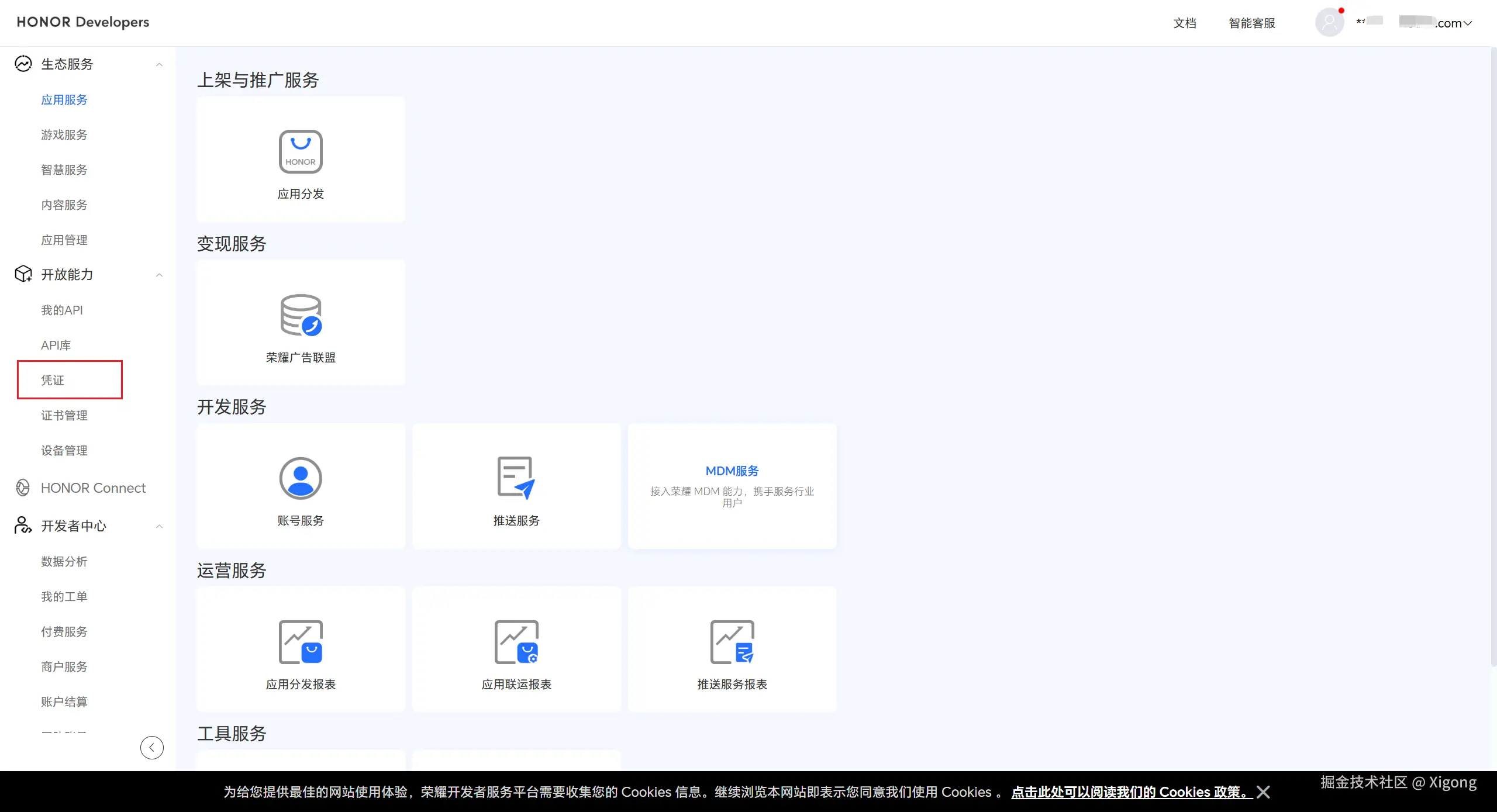Collapse the 生态服务 sidebar section
This screenshot has height=812, width=1497.
tap(159, 64)
